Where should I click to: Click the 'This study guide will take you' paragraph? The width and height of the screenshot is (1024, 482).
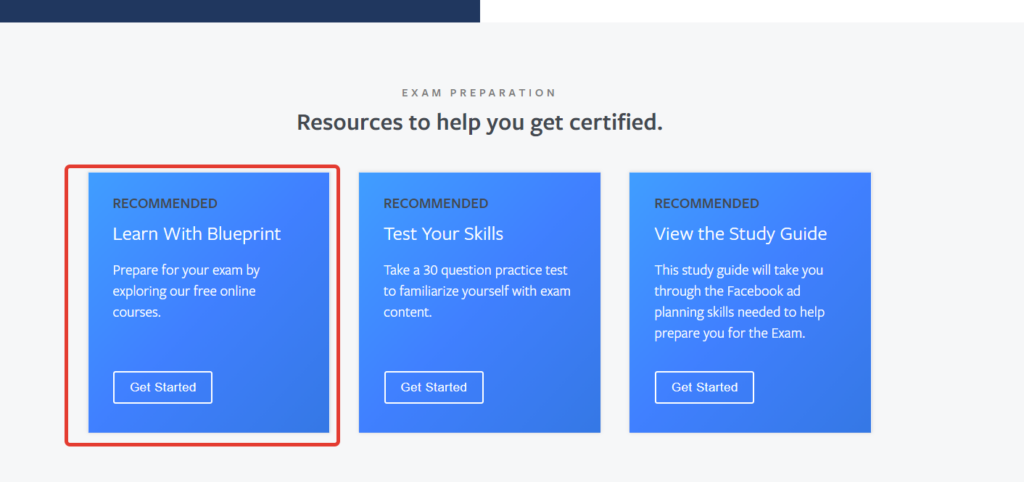739,301
